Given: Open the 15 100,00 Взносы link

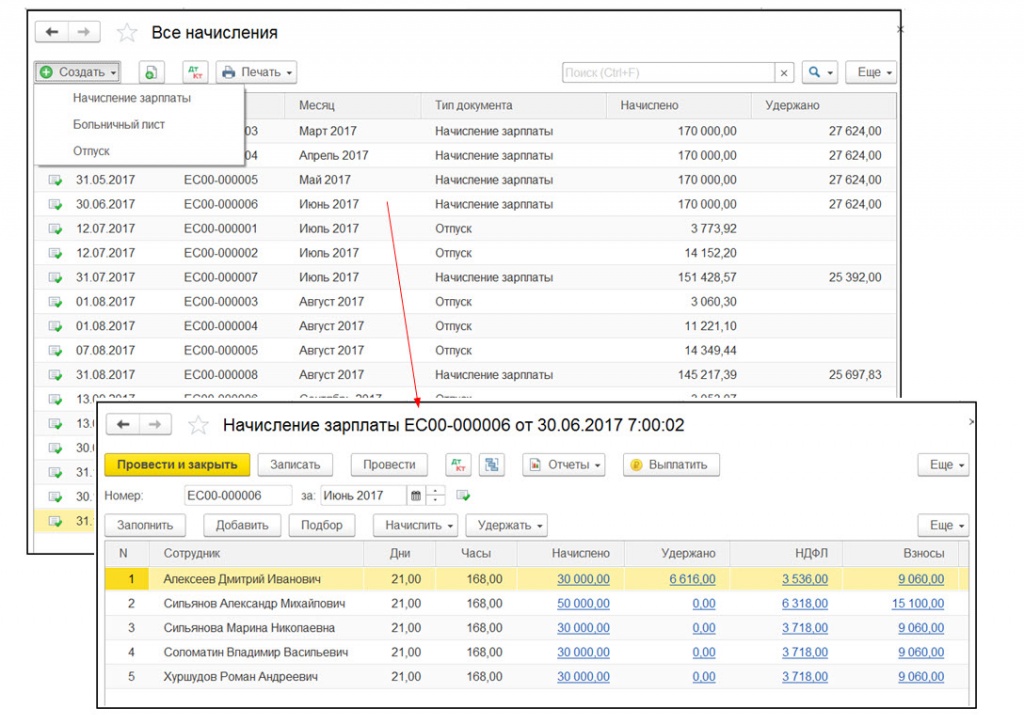Looking at the screenshot, I should (918, 604).
